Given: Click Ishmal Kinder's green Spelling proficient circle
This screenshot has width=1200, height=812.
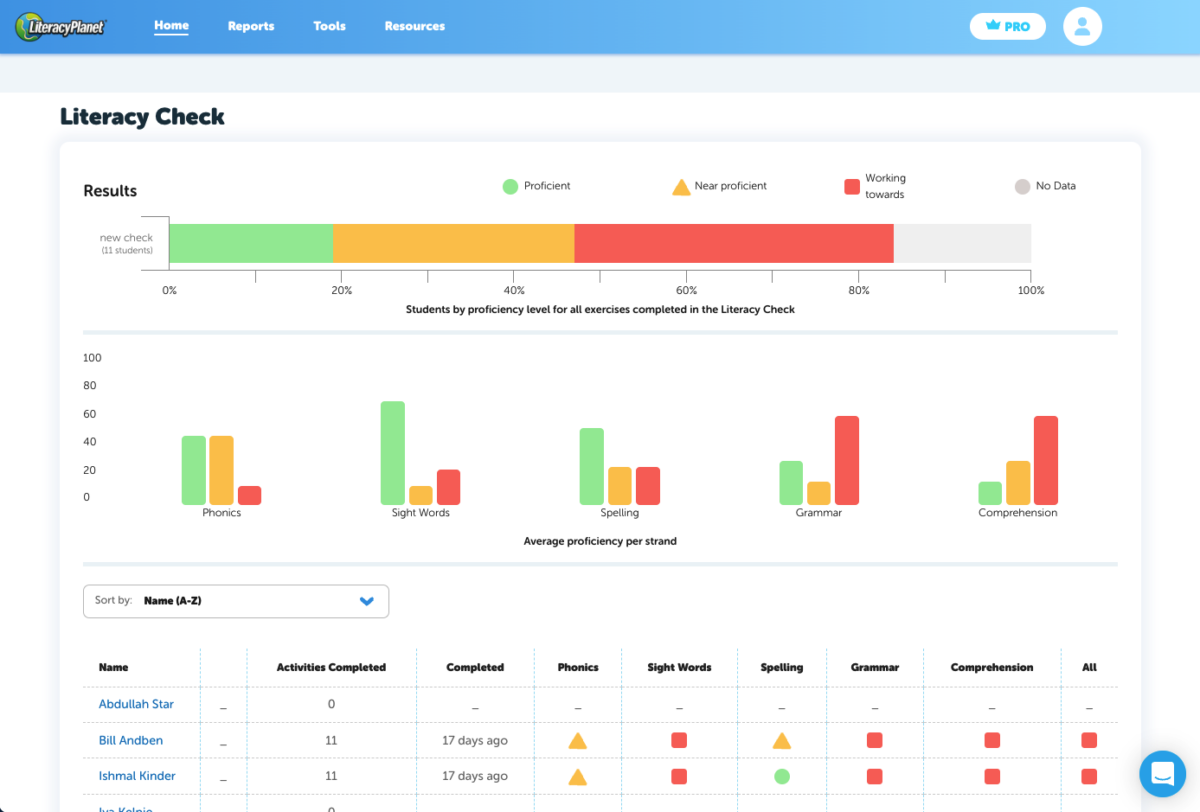Looking at the screenshot, I should click(782, 776).
